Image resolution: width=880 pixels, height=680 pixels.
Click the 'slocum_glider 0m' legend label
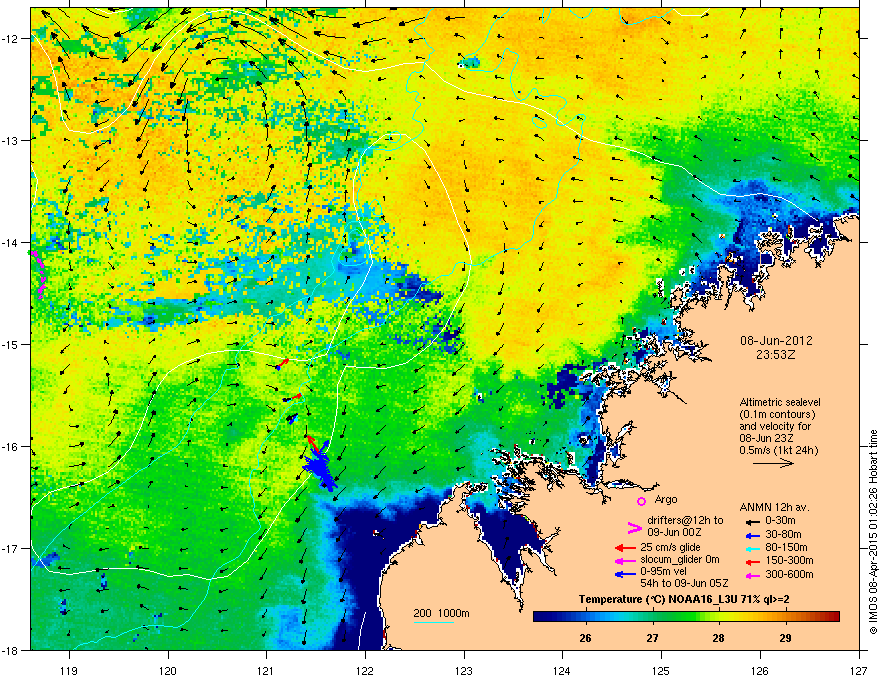tap(680, 560)
